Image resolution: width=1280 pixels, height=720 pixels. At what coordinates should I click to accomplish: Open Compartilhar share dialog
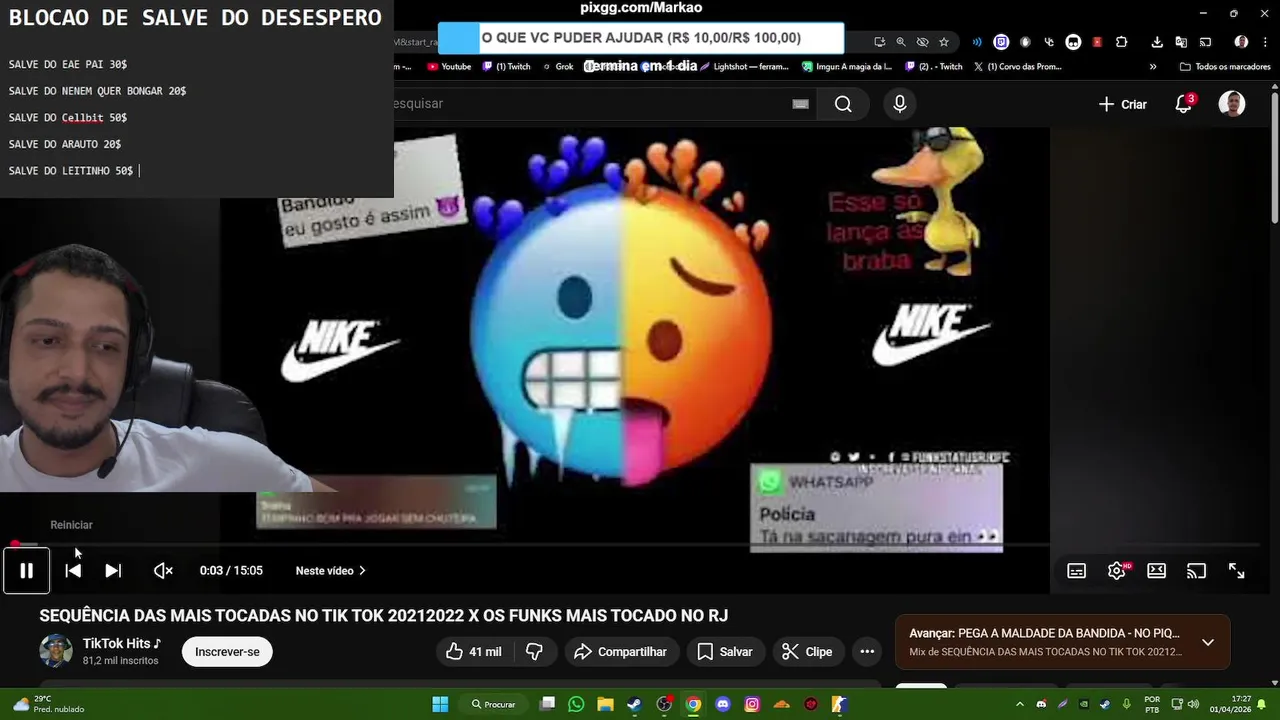(x=621, y=652)
